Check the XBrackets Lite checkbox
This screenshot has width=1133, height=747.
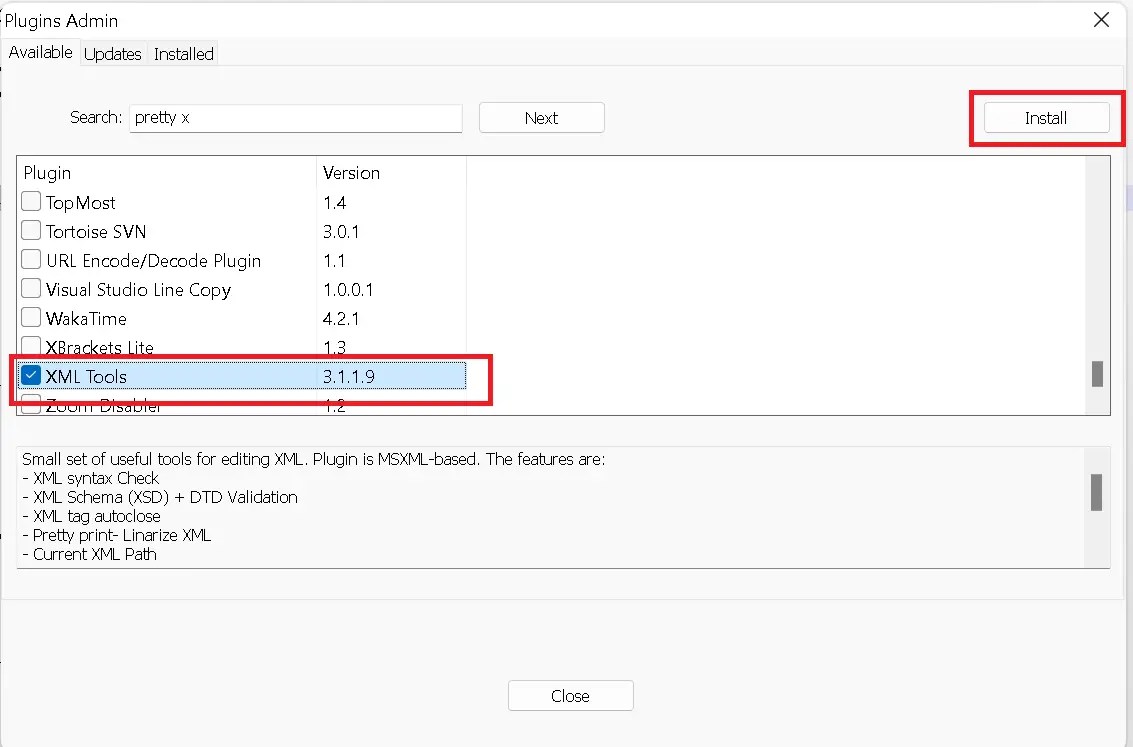click(31, 345)
